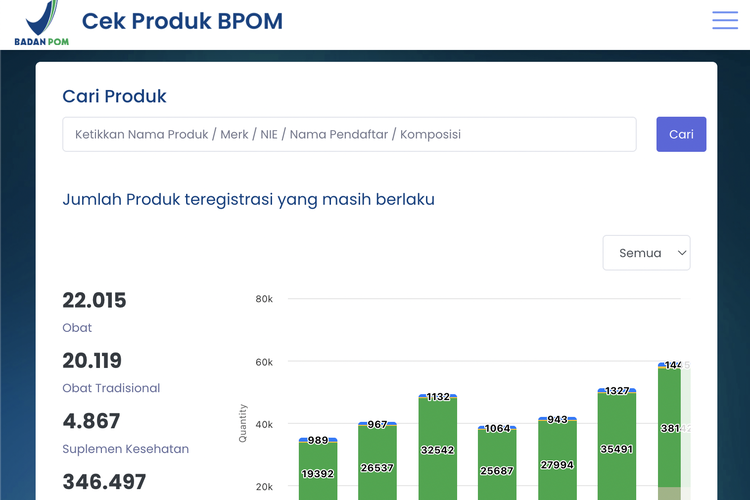Click the bar top label 943

pyautogui.click(x=557, y=420)
